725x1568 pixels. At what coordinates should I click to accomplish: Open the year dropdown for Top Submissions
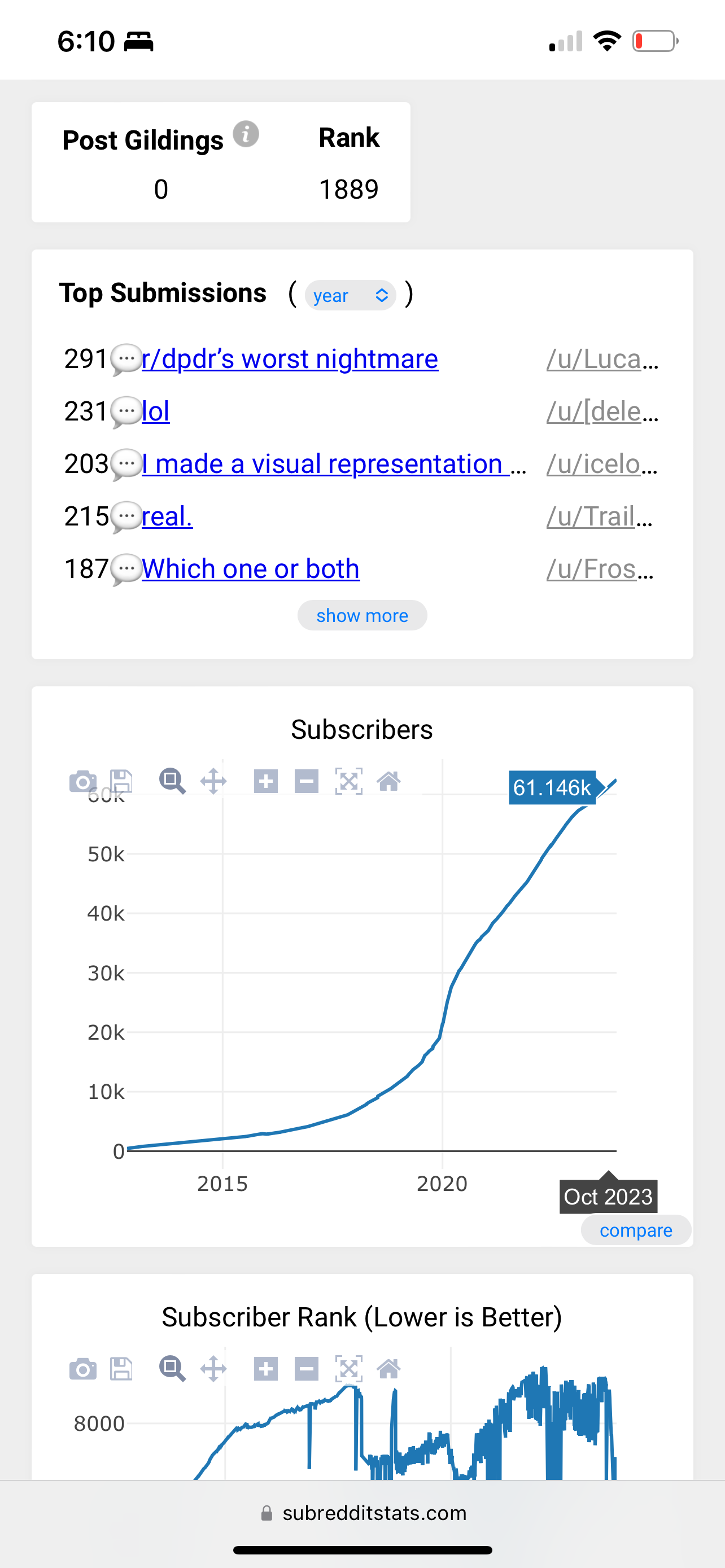click(351, 295)
